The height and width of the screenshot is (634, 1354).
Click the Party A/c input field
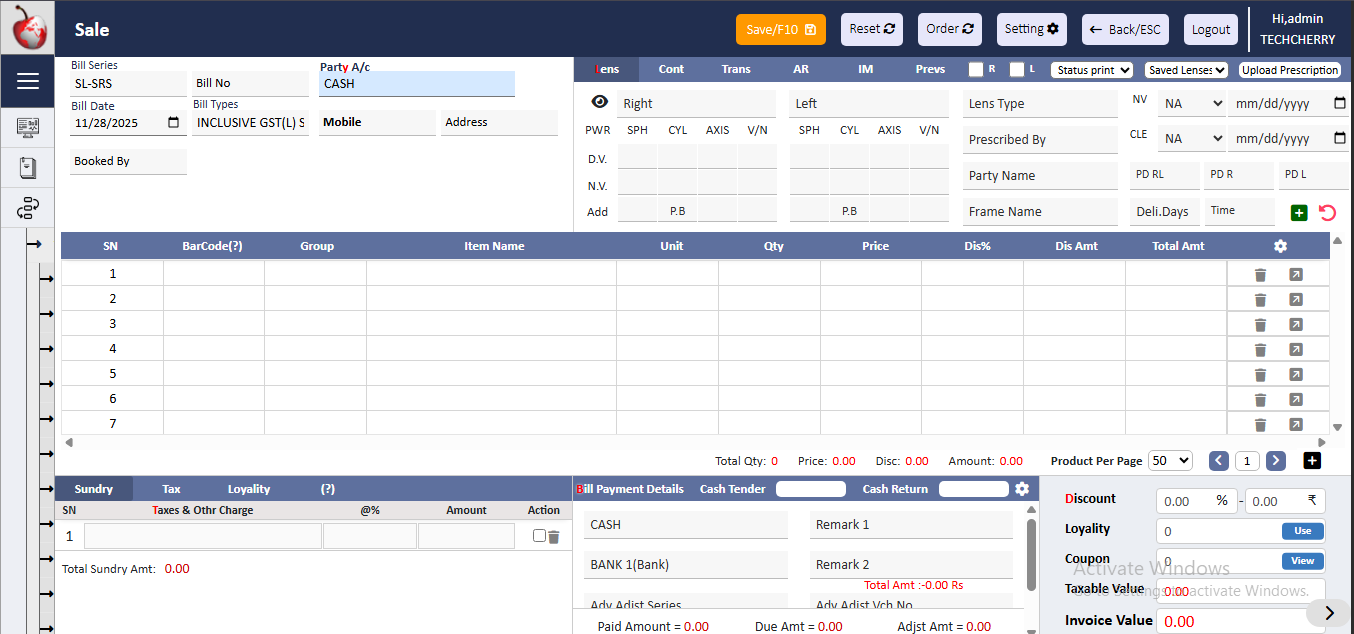click(x=417, y=84)
